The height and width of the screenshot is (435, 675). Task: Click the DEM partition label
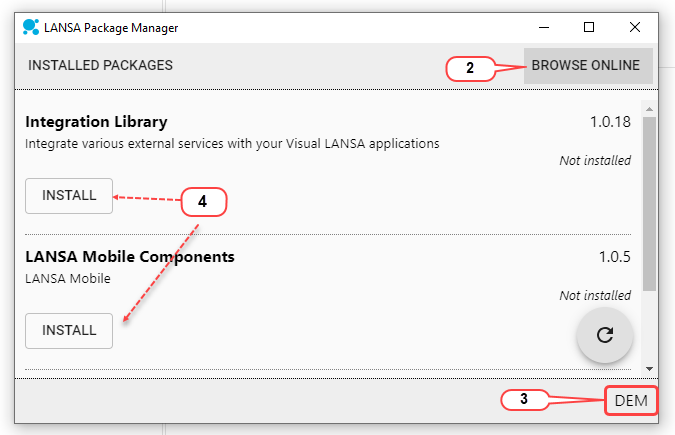(631, 401)
